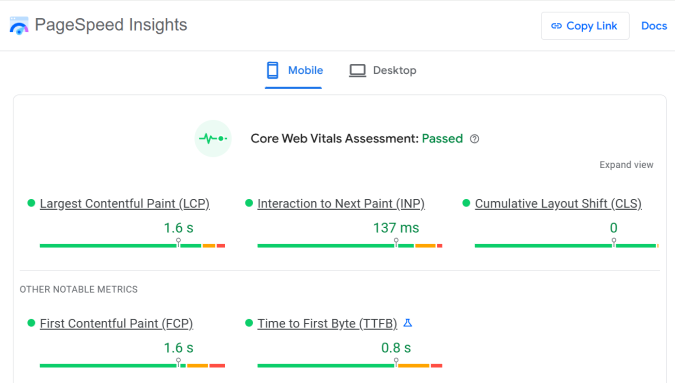Open Time to First Byte (TTFB) link
This screenshot has height=383, width=675.
click(x=327, y=324)
